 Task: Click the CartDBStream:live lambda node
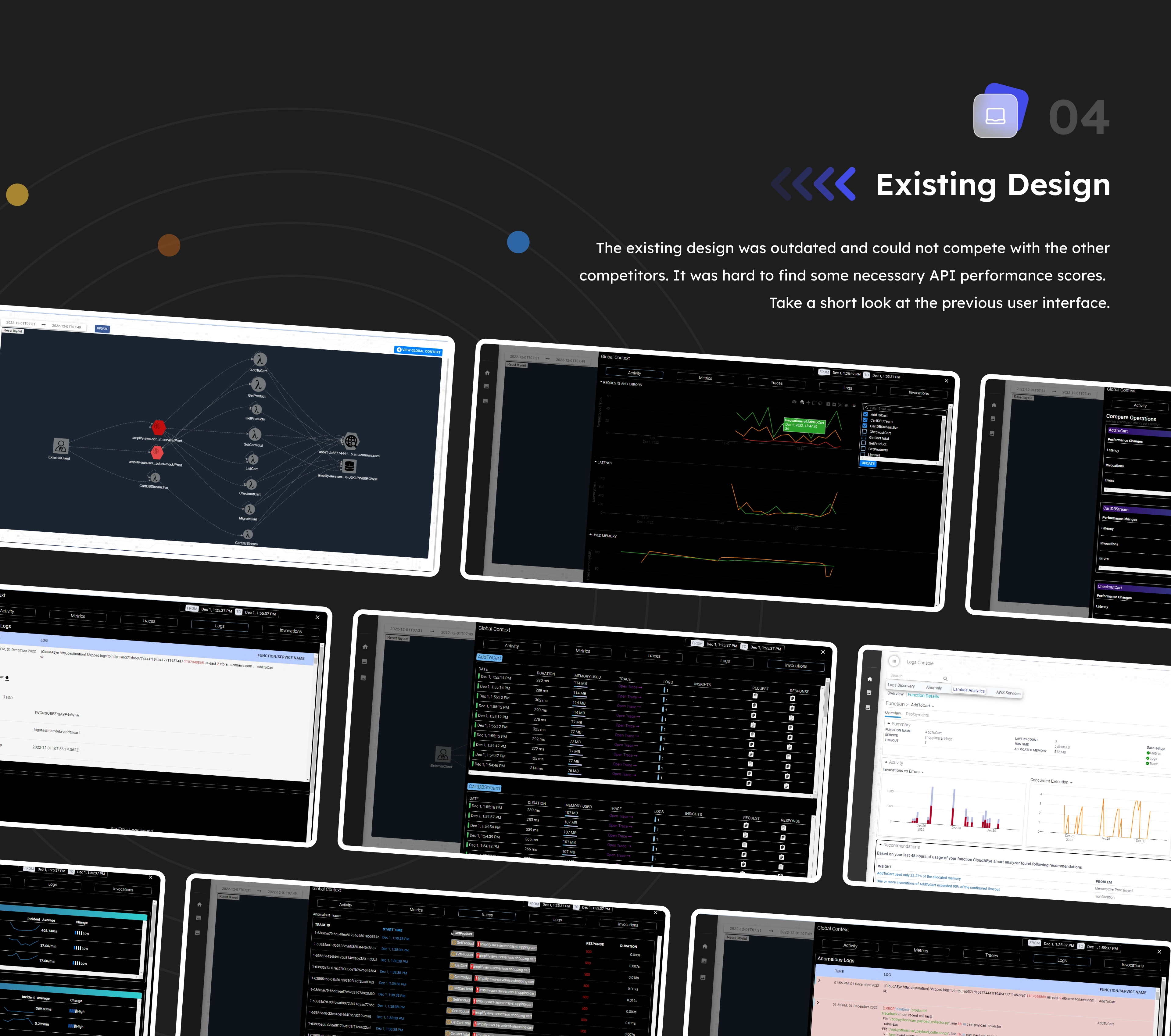155,477
